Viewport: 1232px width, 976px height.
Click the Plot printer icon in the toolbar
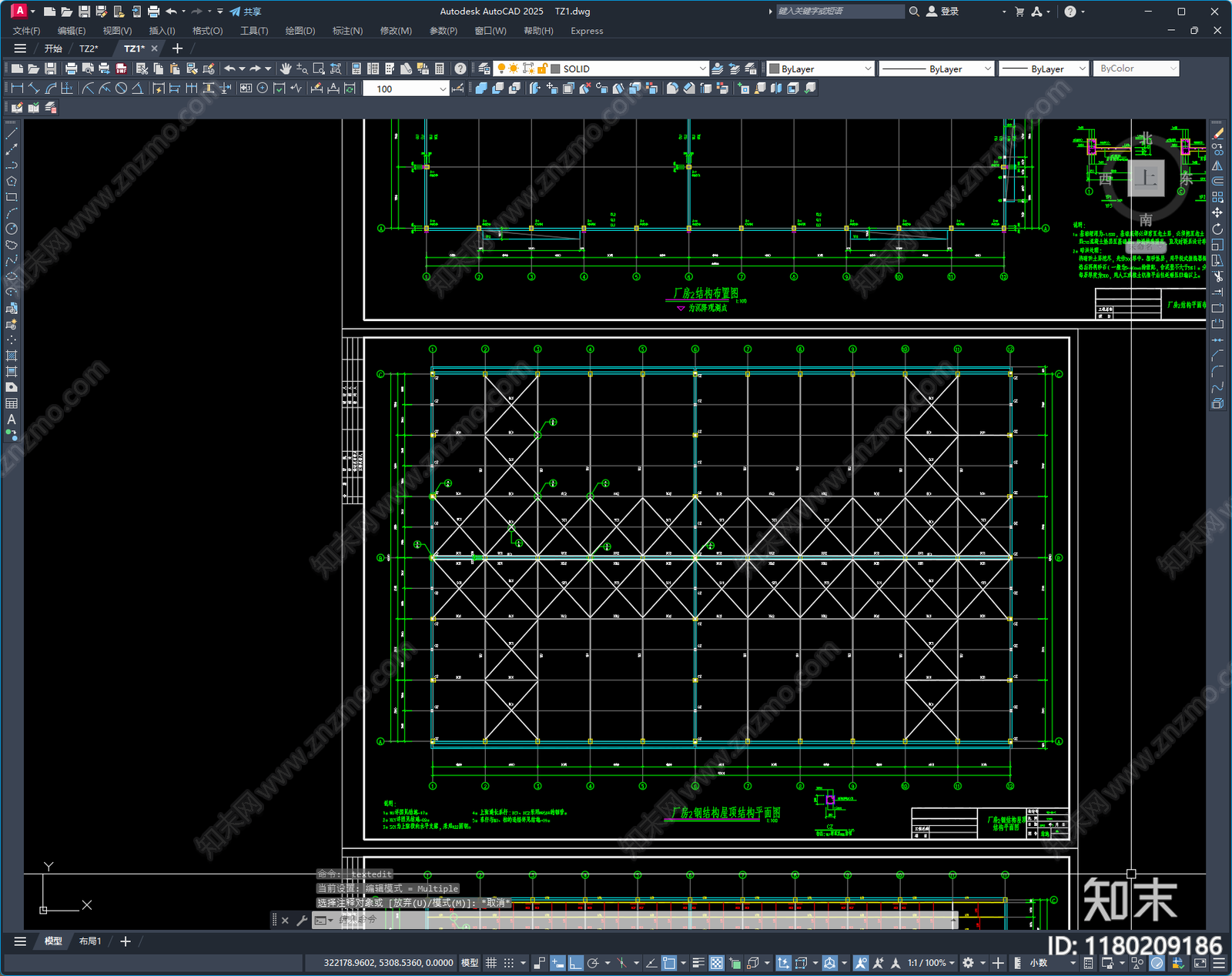[x=72, y=69]
